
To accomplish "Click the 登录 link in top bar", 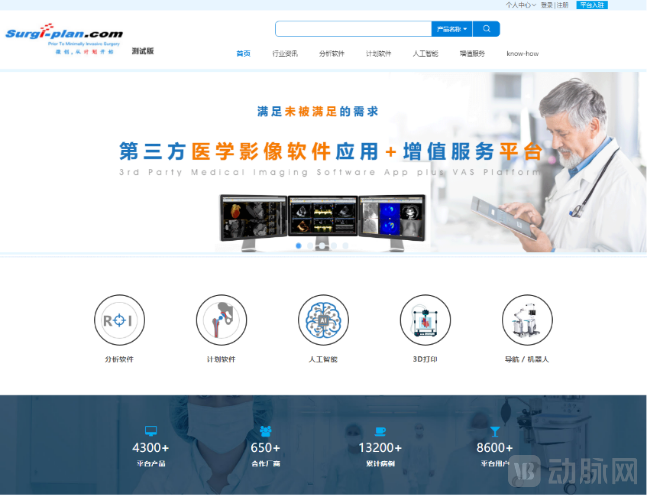I will pyautogui.click(x=546, y=5).
